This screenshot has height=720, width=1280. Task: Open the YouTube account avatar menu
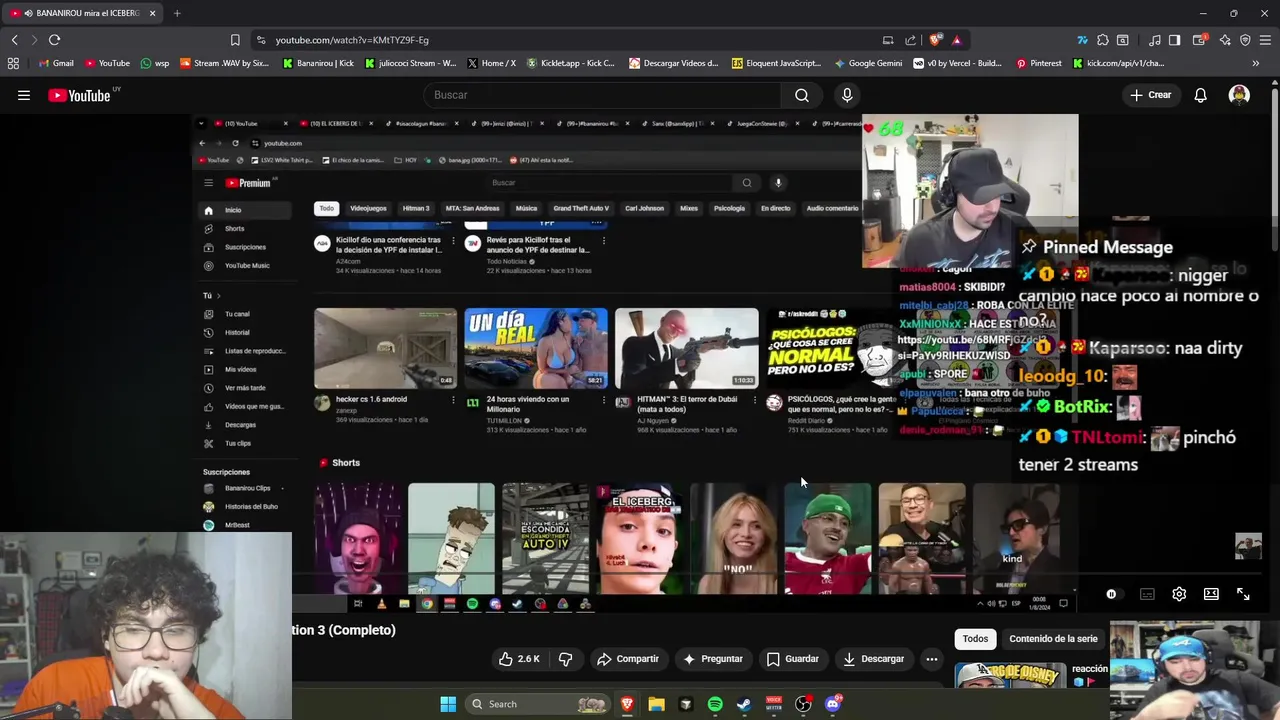[x=1239, y=95]
